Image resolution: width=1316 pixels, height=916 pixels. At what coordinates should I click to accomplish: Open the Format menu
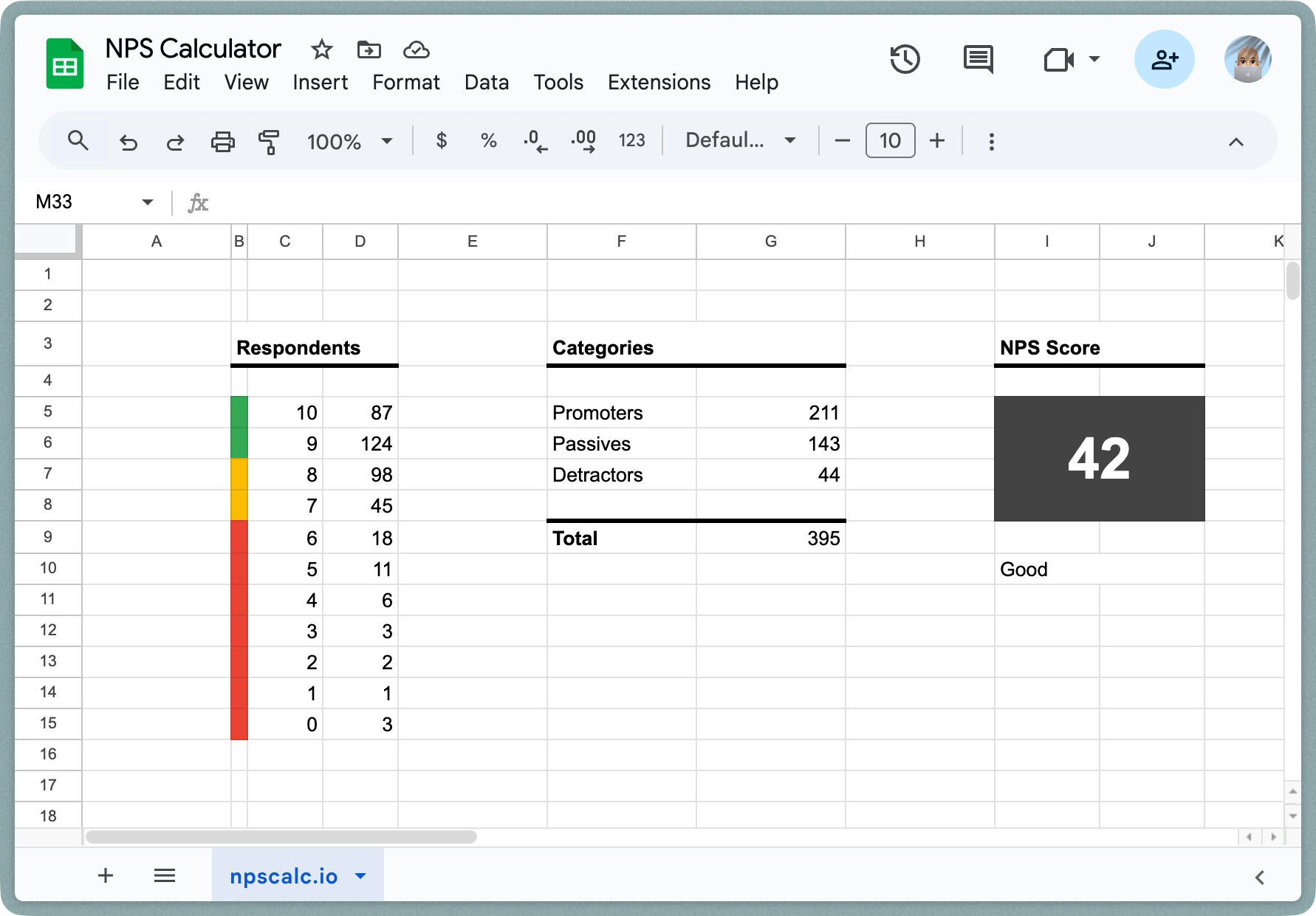click(x=405, y=83)
